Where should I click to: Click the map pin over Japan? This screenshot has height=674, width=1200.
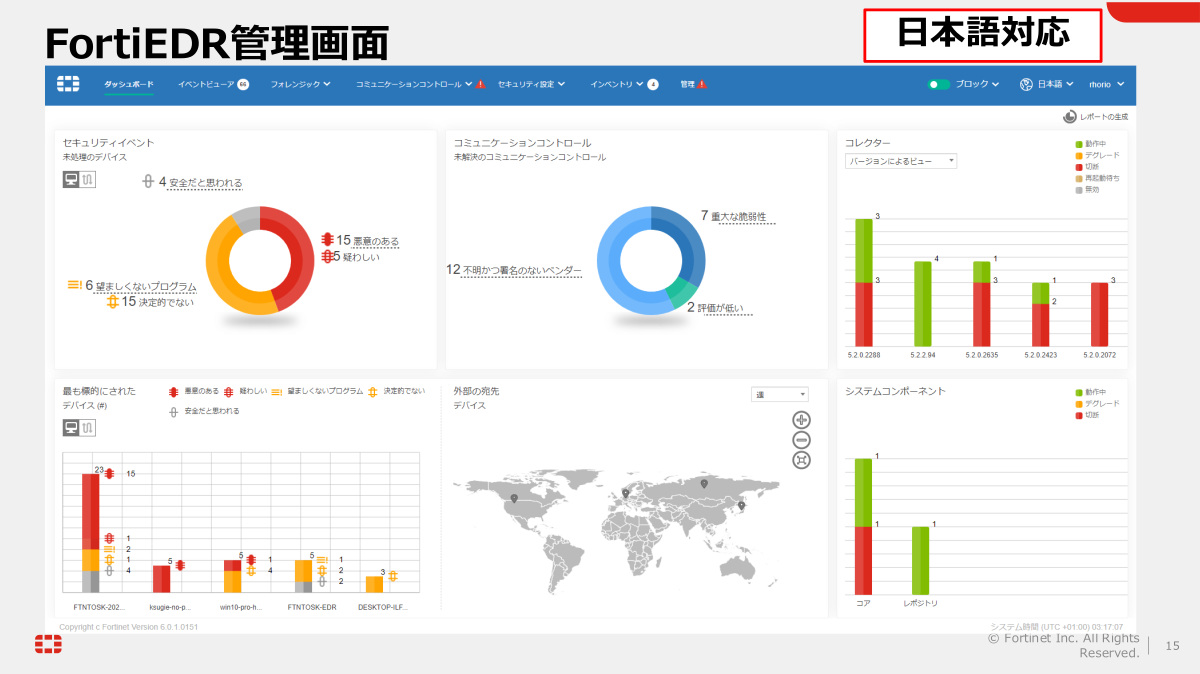click(741, 506)
